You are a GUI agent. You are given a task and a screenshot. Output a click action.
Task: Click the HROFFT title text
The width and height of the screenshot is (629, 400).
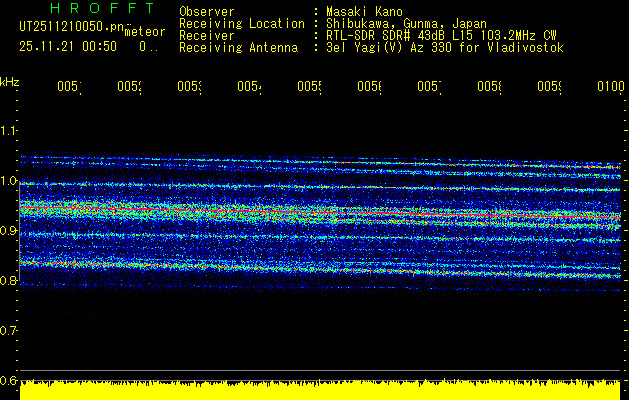tap(102, 8)
